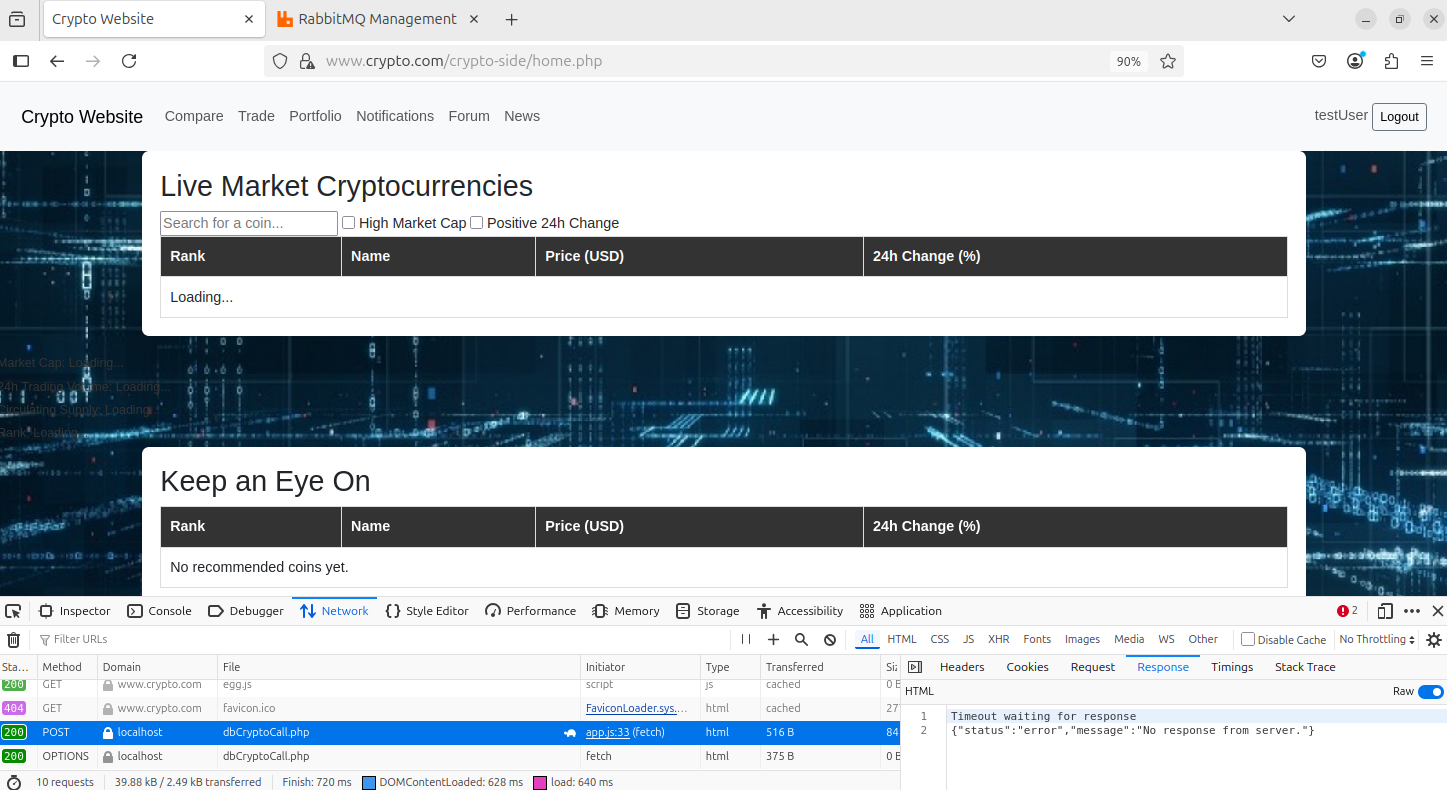The width and height of the screenshot is (1447, 790).
Task: Toggle responsive design mode icon
Action: (1385, 611)
